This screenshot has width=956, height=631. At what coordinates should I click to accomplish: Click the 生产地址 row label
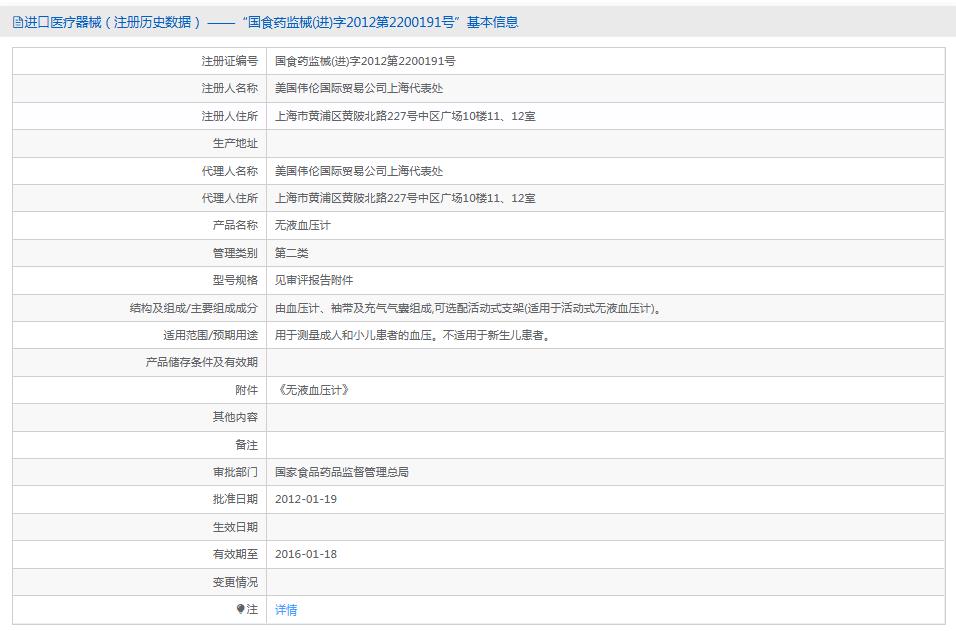(235, 143)
